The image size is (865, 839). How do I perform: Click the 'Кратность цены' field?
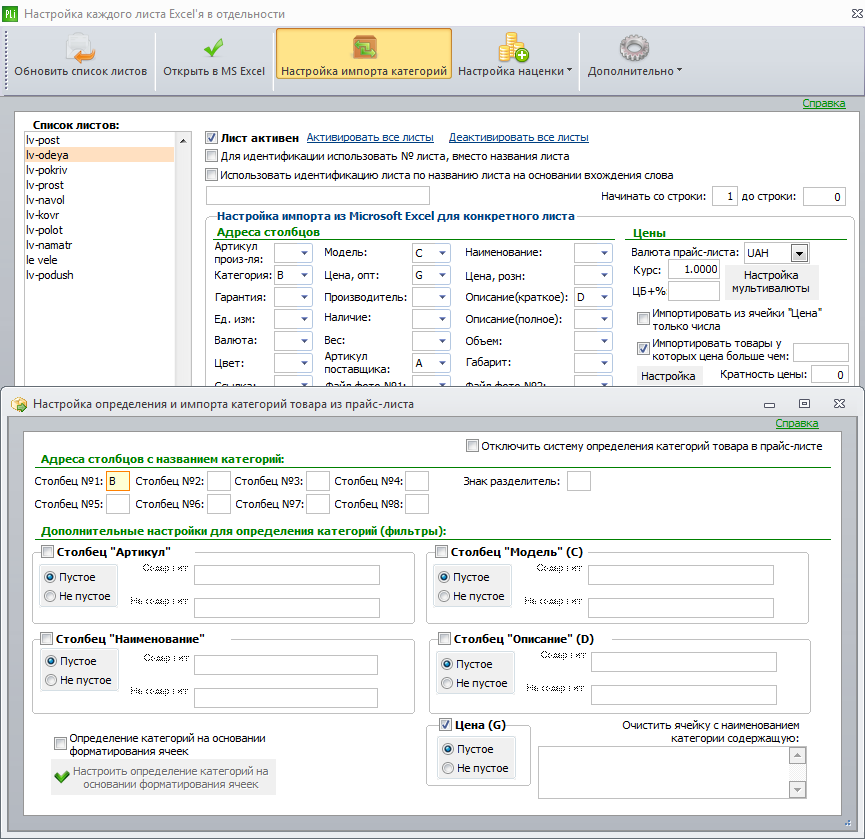click(830, 375)
